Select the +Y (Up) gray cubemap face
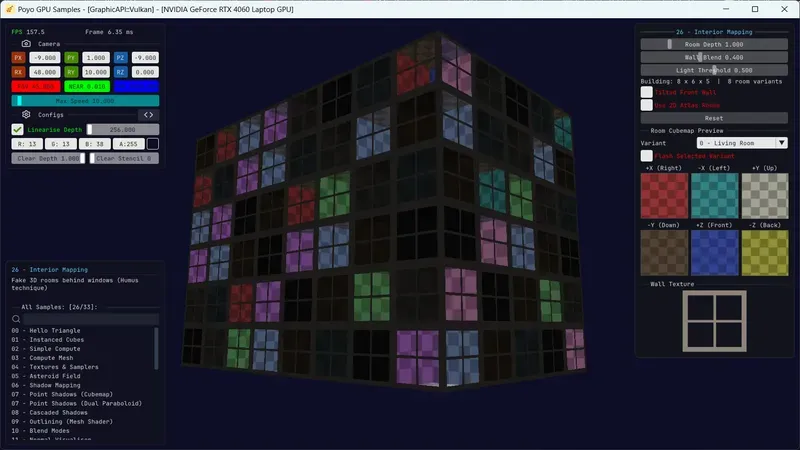Image resolution: width=800 pixels, height=450 pixels. pyautogui.click(x=765, y=196)
